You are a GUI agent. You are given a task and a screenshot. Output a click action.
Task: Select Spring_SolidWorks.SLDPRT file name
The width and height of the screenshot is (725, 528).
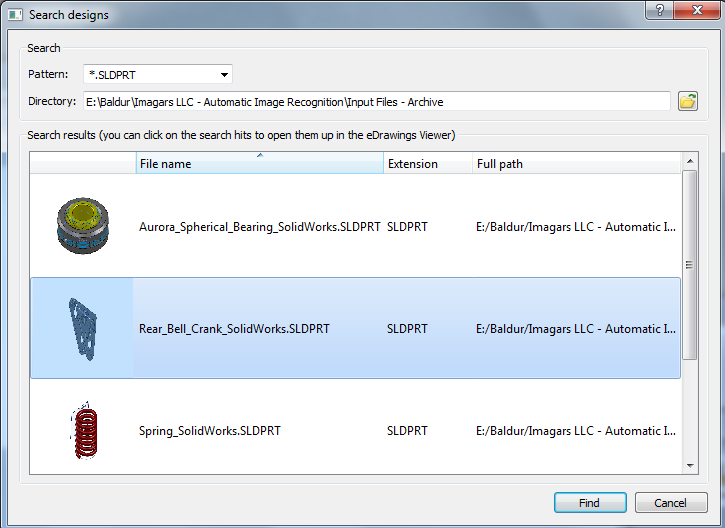click(210, 431)
